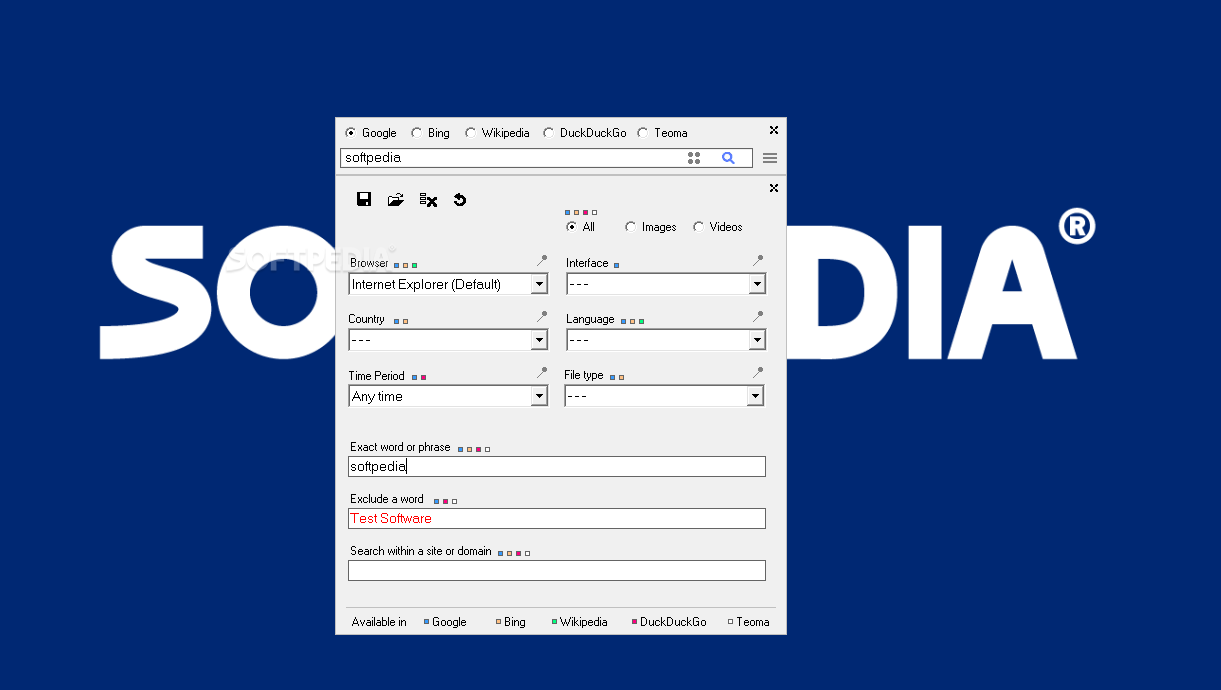Click the "File type" label

(584, 375)
